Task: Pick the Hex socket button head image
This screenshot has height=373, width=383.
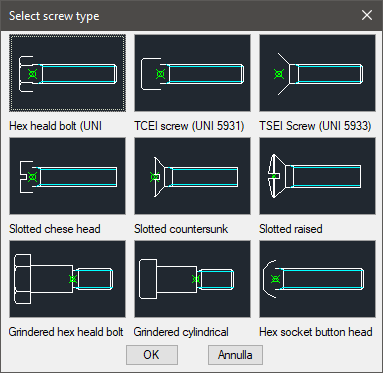Action: pyautogui.click(x=318, y=279)
